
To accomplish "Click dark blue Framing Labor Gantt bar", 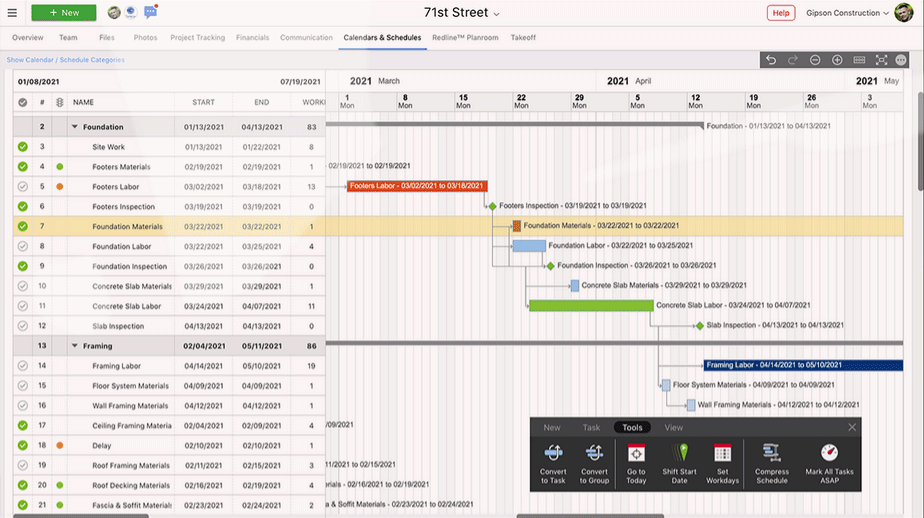I will coord(803,365).
